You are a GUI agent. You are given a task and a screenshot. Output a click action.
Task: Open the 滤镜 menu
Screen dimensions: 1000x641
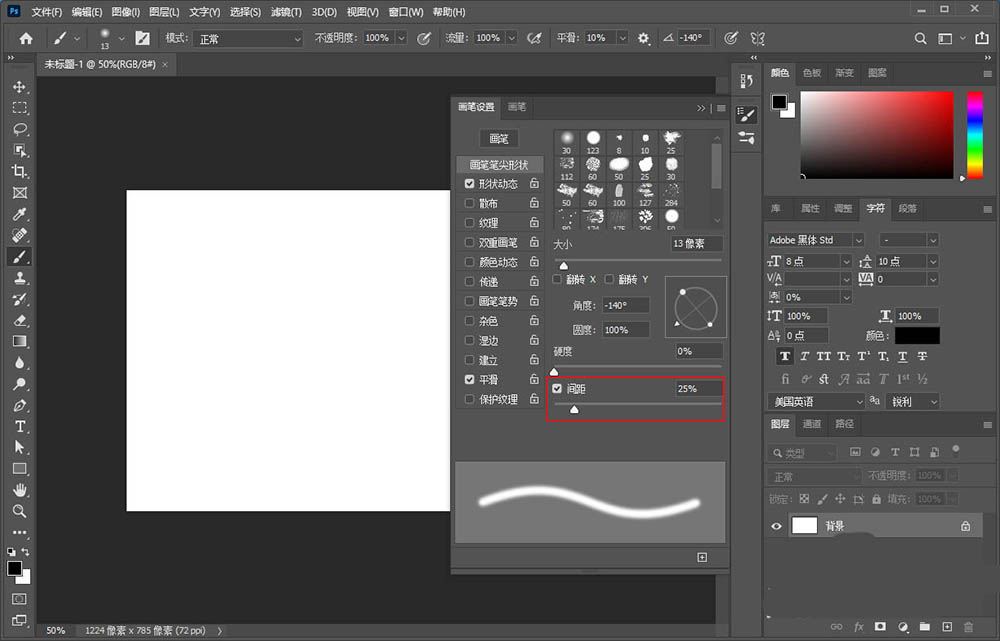point(285,12)
